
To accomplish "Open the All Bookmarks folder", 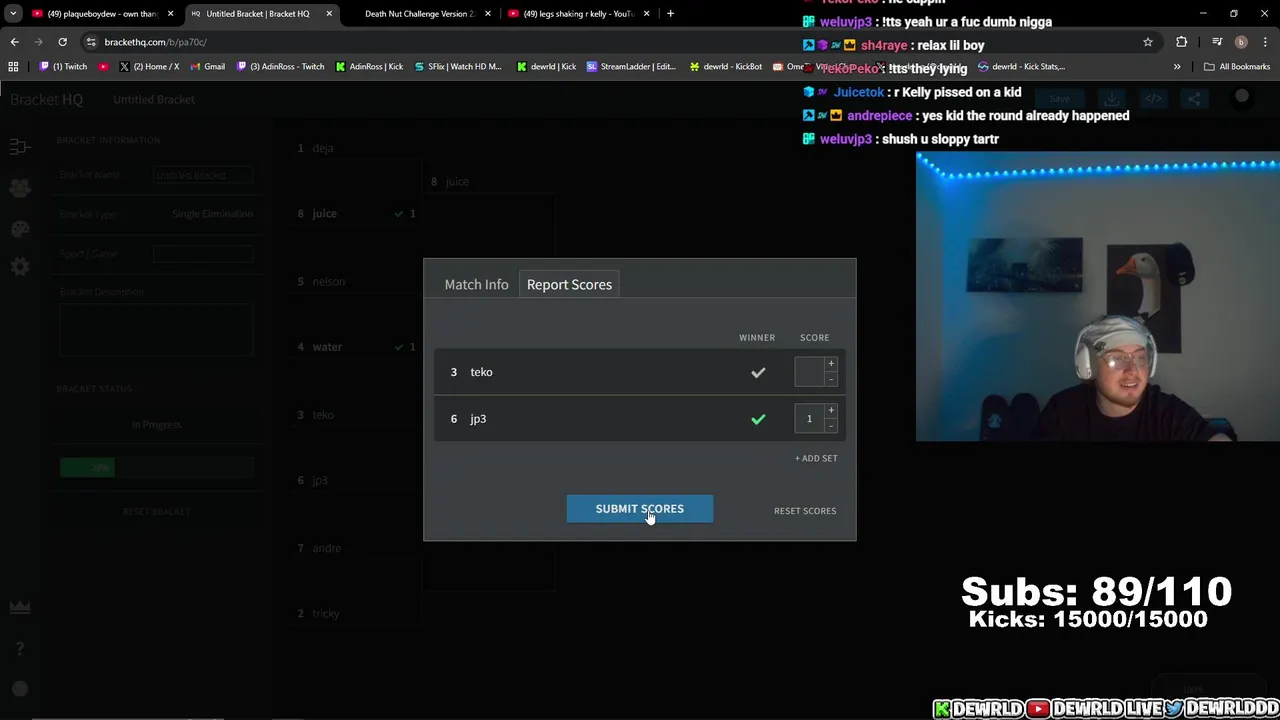I will pyautogui.click(x=1237, y=67).
